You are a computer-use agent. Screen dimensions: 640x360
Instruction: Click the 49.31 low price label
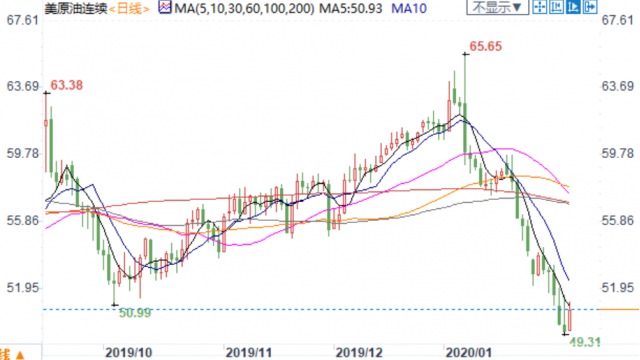(x=585, y=342)
